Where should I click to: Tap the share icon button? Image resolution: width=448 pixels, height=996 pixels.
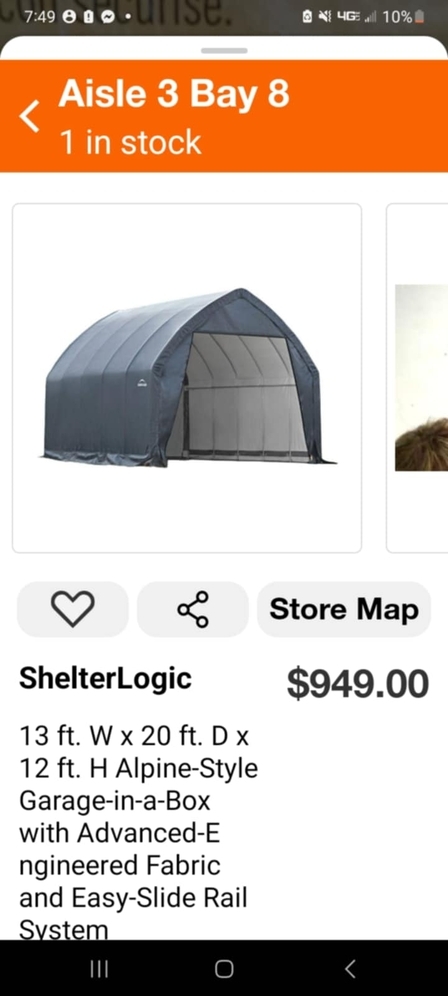(x=193, y=609)
